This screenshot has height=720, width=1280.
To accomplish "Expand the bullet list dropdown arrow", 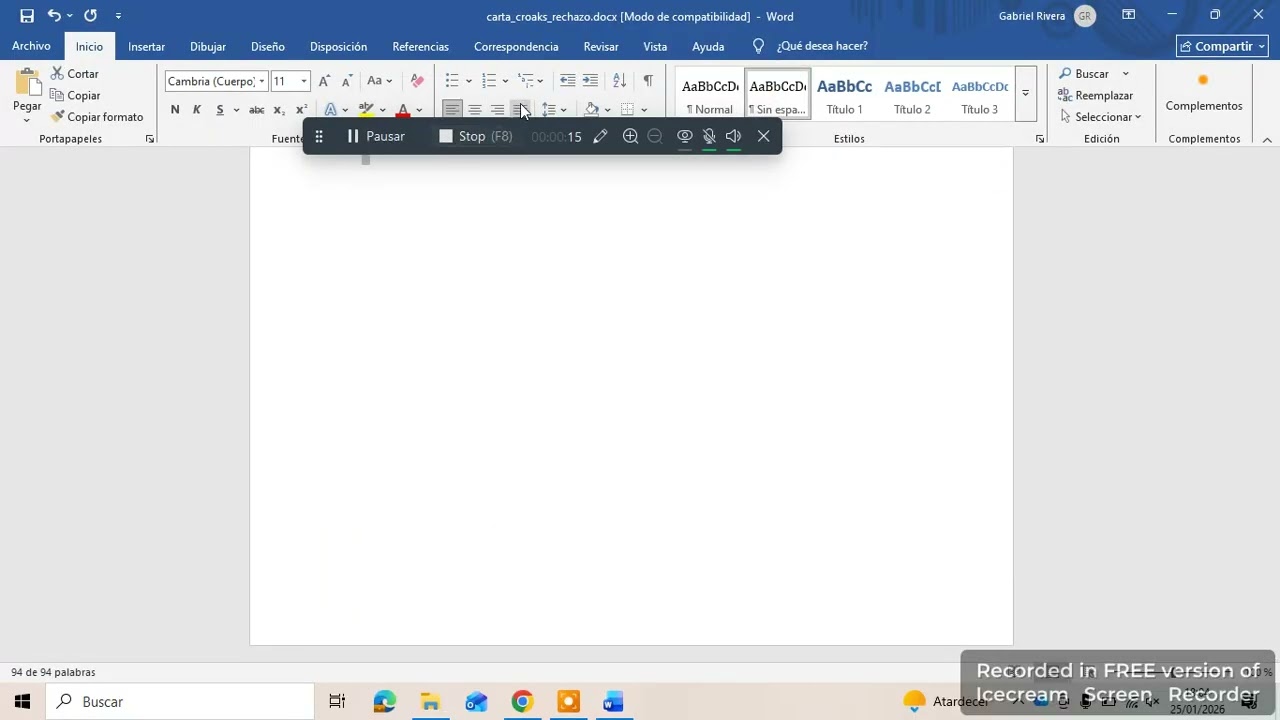I will pos(468,81).
